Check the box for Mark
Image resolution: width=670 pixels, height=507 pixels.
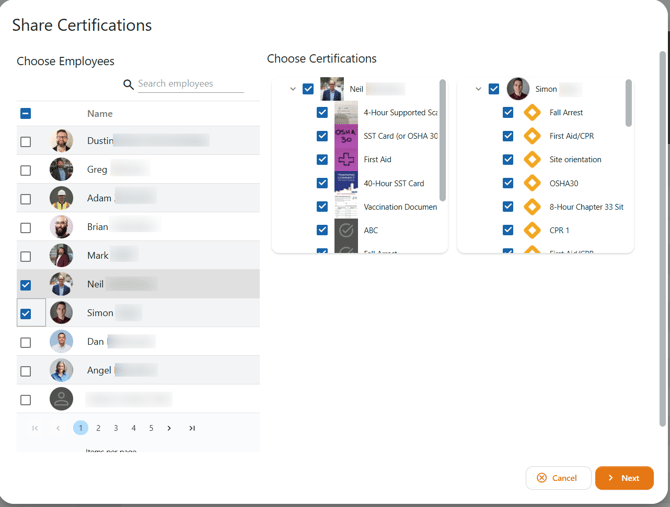tap(26, 256)
